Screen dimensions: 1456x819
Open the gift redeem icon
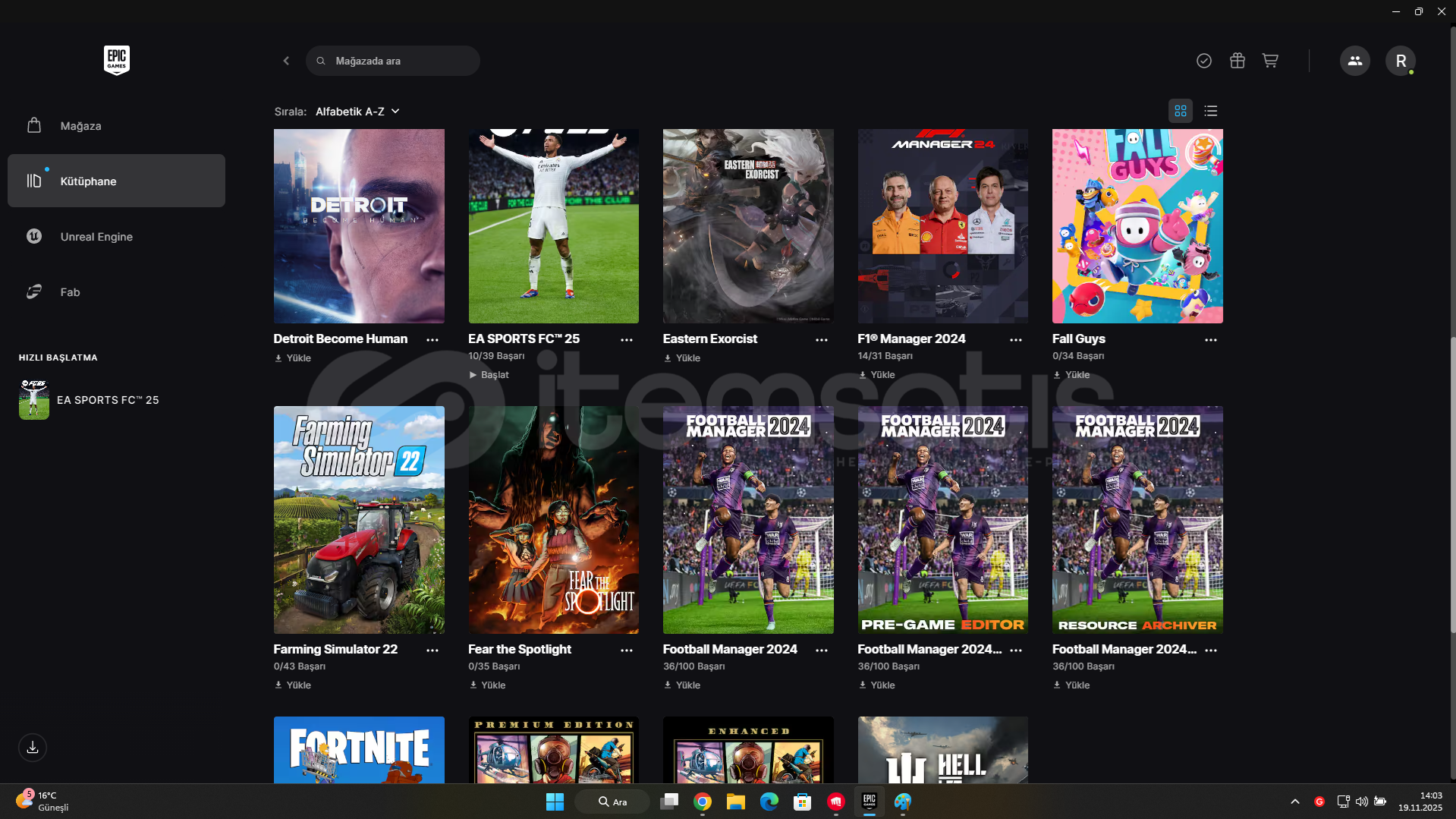[1237, 61]
